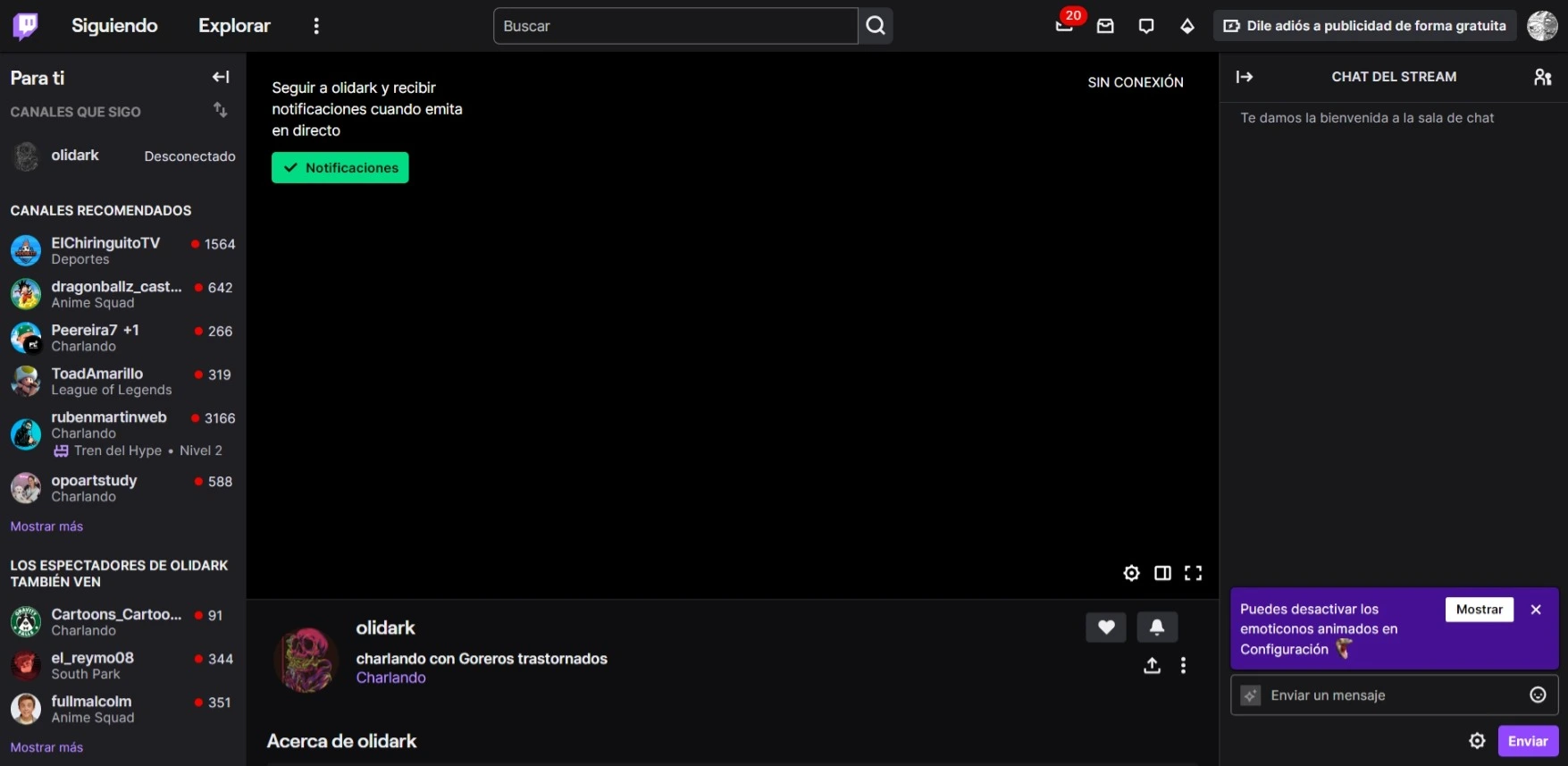1568x766 pixels.
Task: Open Cartoons_Cartoo... channel
Action: [x=123, y=622]
